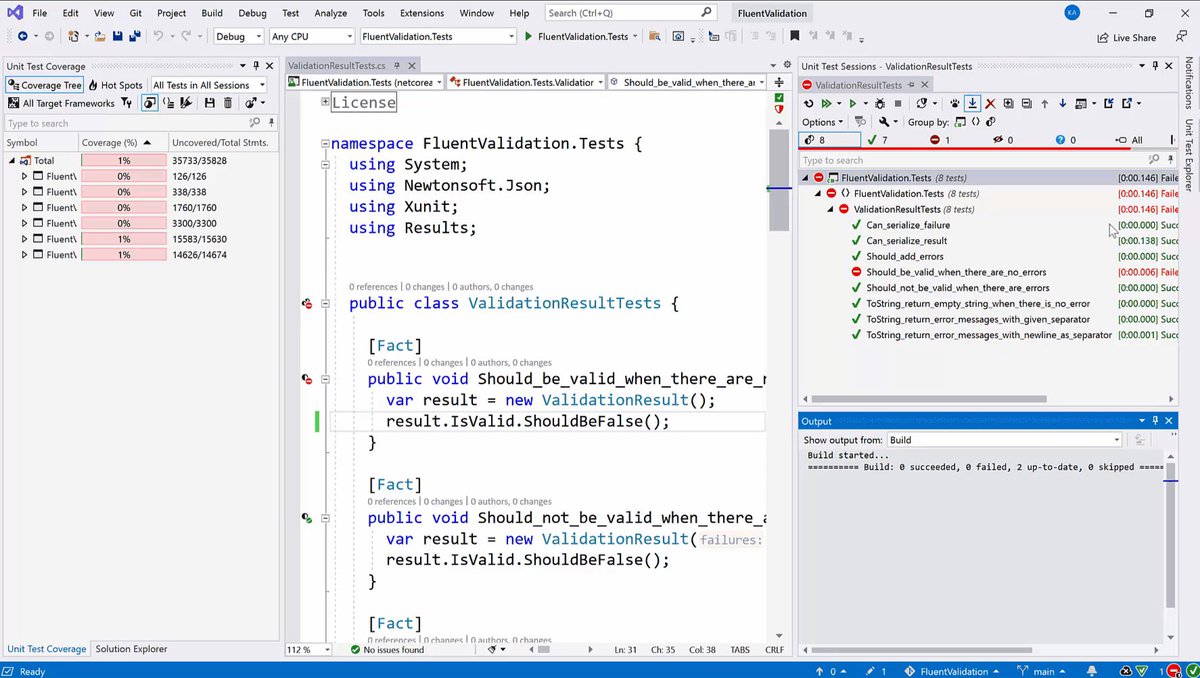This screenshot has height=678, width=1200.
Task: Click the Live Share button
Action: [x=1125, y=37]
